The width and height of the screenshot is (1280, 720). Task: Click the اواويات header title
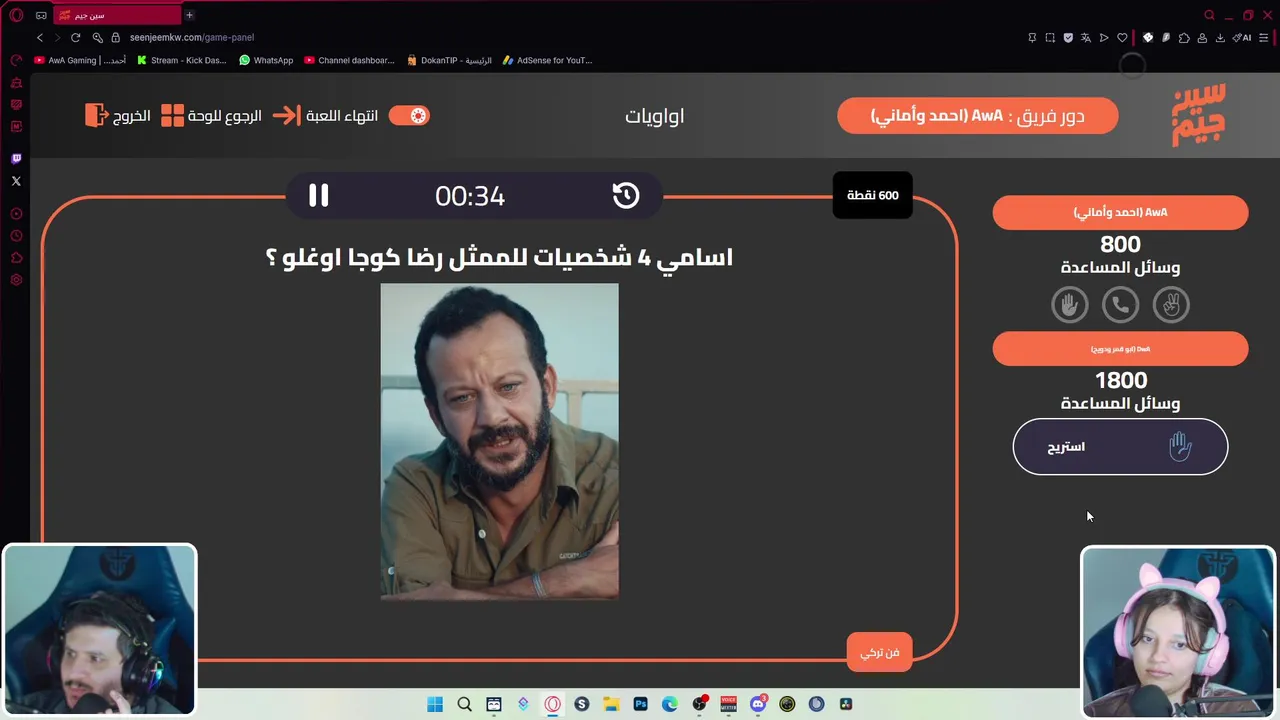coord(655,116)
